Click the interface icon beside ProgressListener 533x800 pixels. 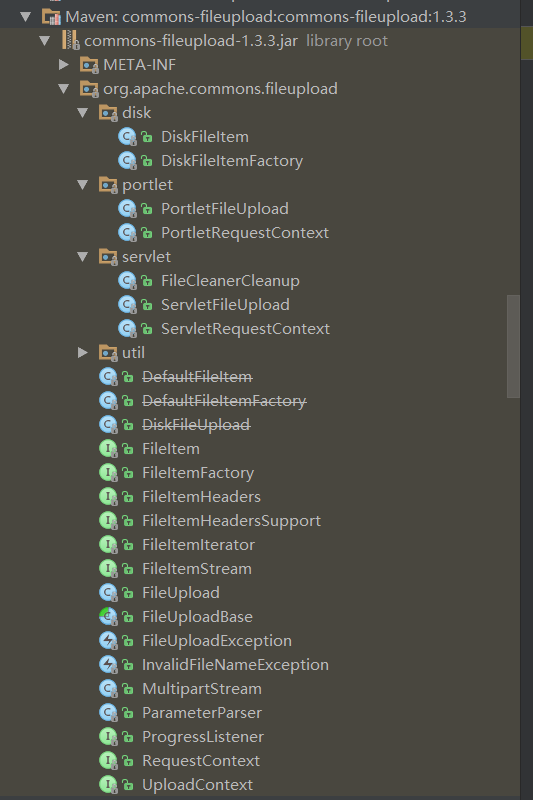pyautogui.click(x=108, y=737)
